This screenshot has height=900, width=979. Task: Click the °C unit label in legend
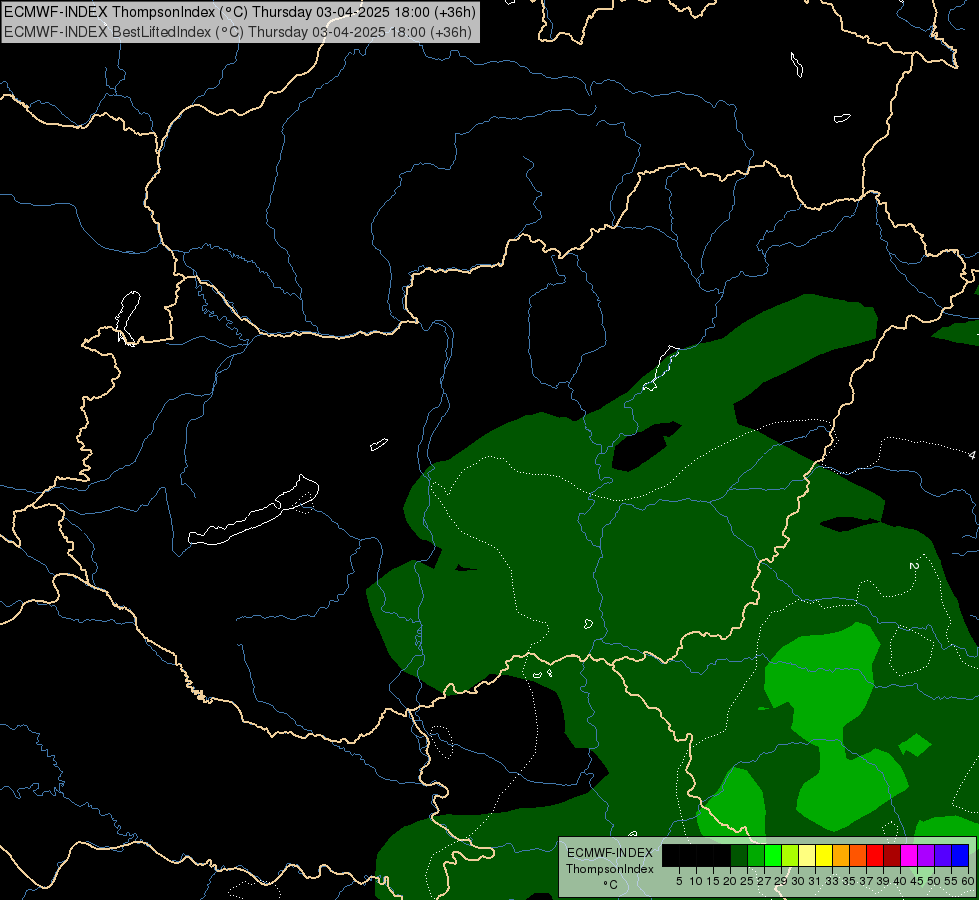coord(611,885)
